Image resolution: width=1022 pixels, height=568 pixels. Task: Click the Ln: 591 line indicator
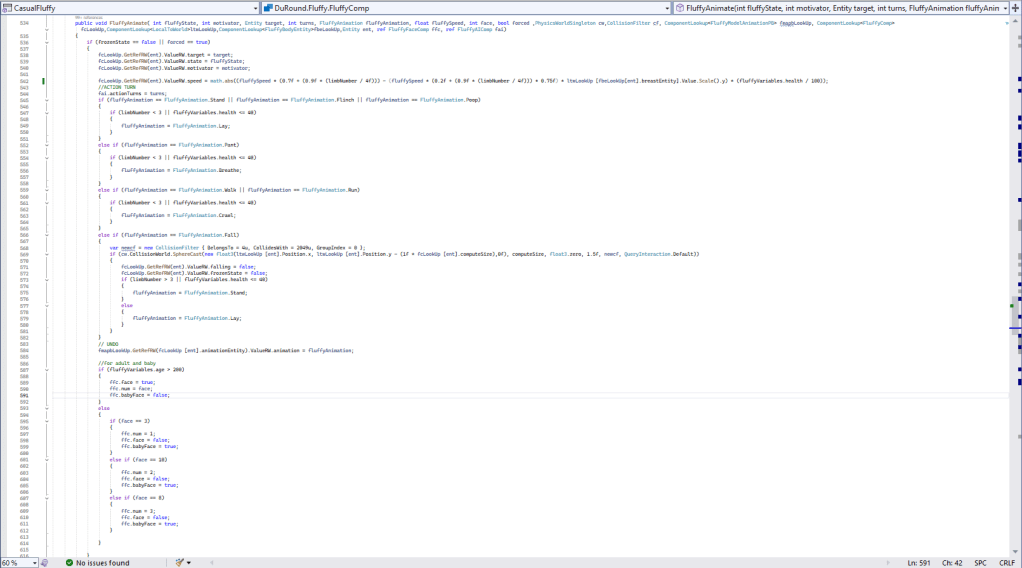[x=918, y=563]
